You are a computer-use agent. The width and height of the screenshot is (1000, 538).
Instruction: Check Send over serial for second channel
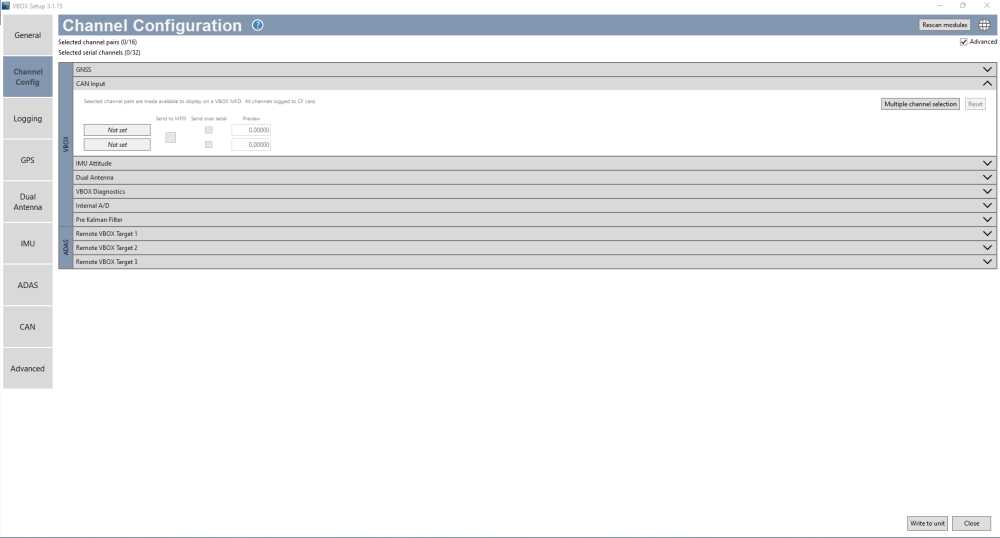(x=209, y=145)
